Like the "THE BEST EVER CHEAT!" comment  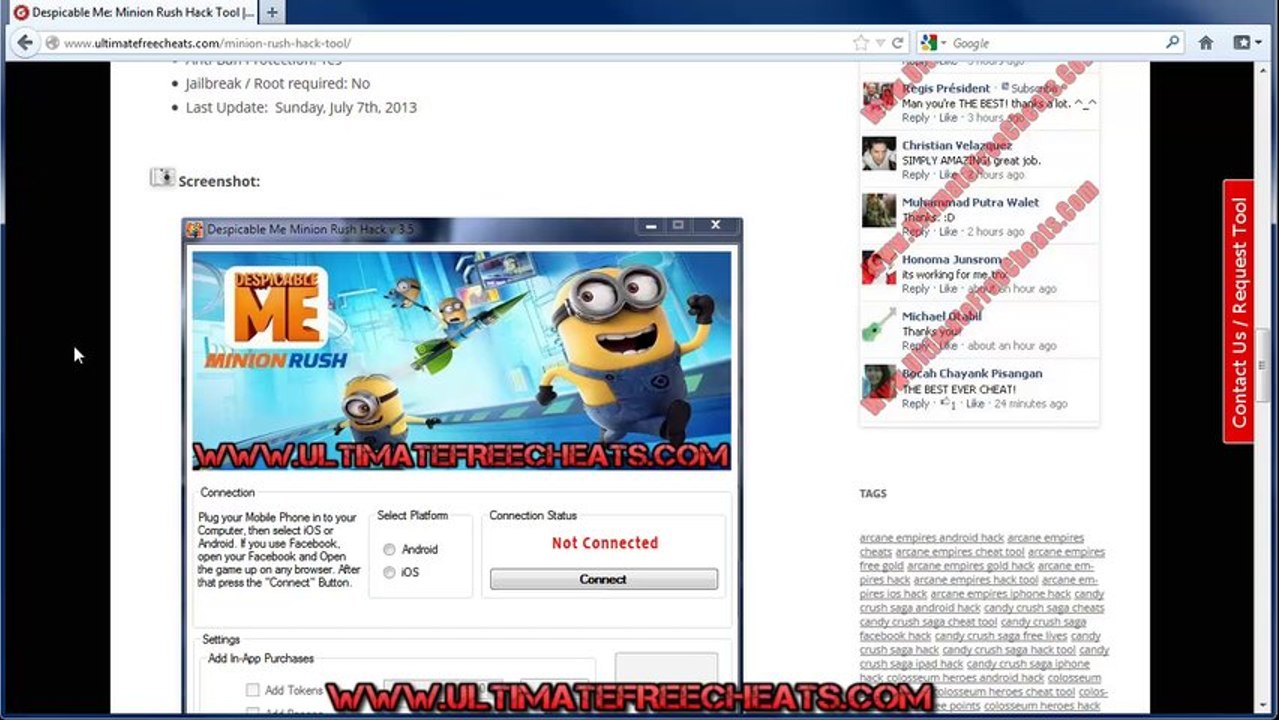click(975, 403)
